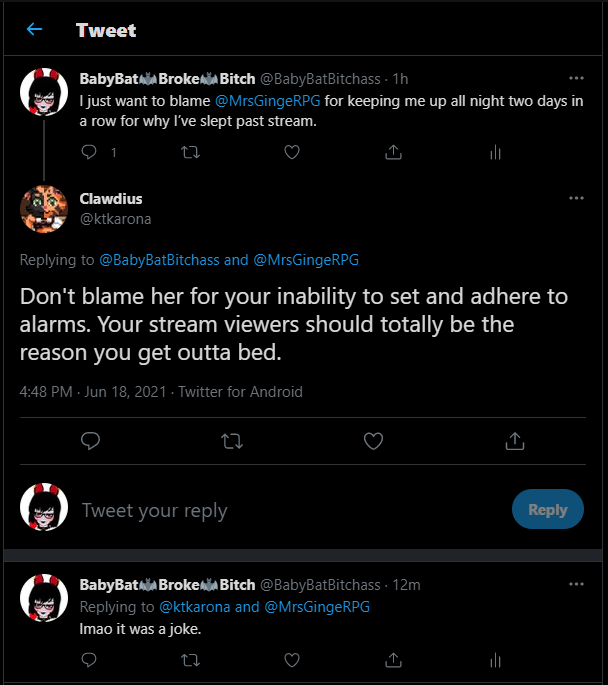Reply icon under Clawdius's main tweet
The height and width of the screenshot is (685, 608).
pyautogui.click(x=91, y=440)
